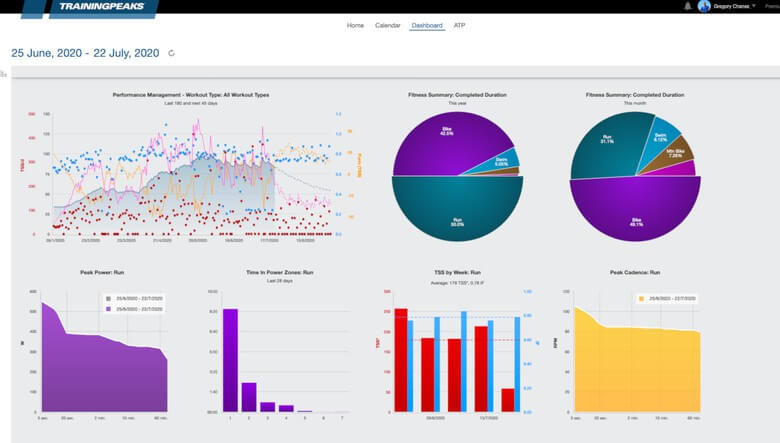Switch to the Calendar tab

click(x=388, y=25)
